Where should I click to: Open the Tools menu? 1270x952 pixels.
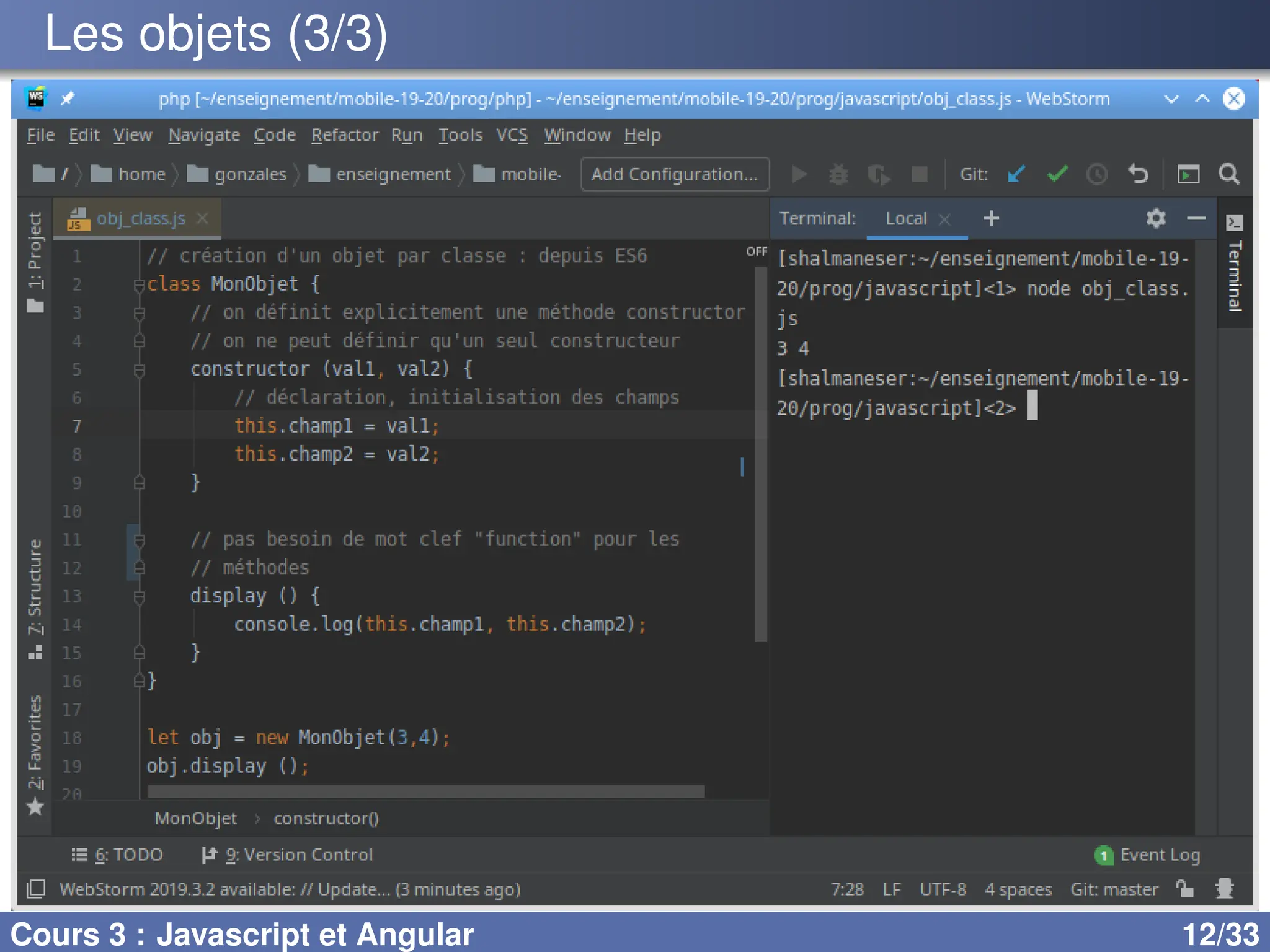(x=460, y=135)
